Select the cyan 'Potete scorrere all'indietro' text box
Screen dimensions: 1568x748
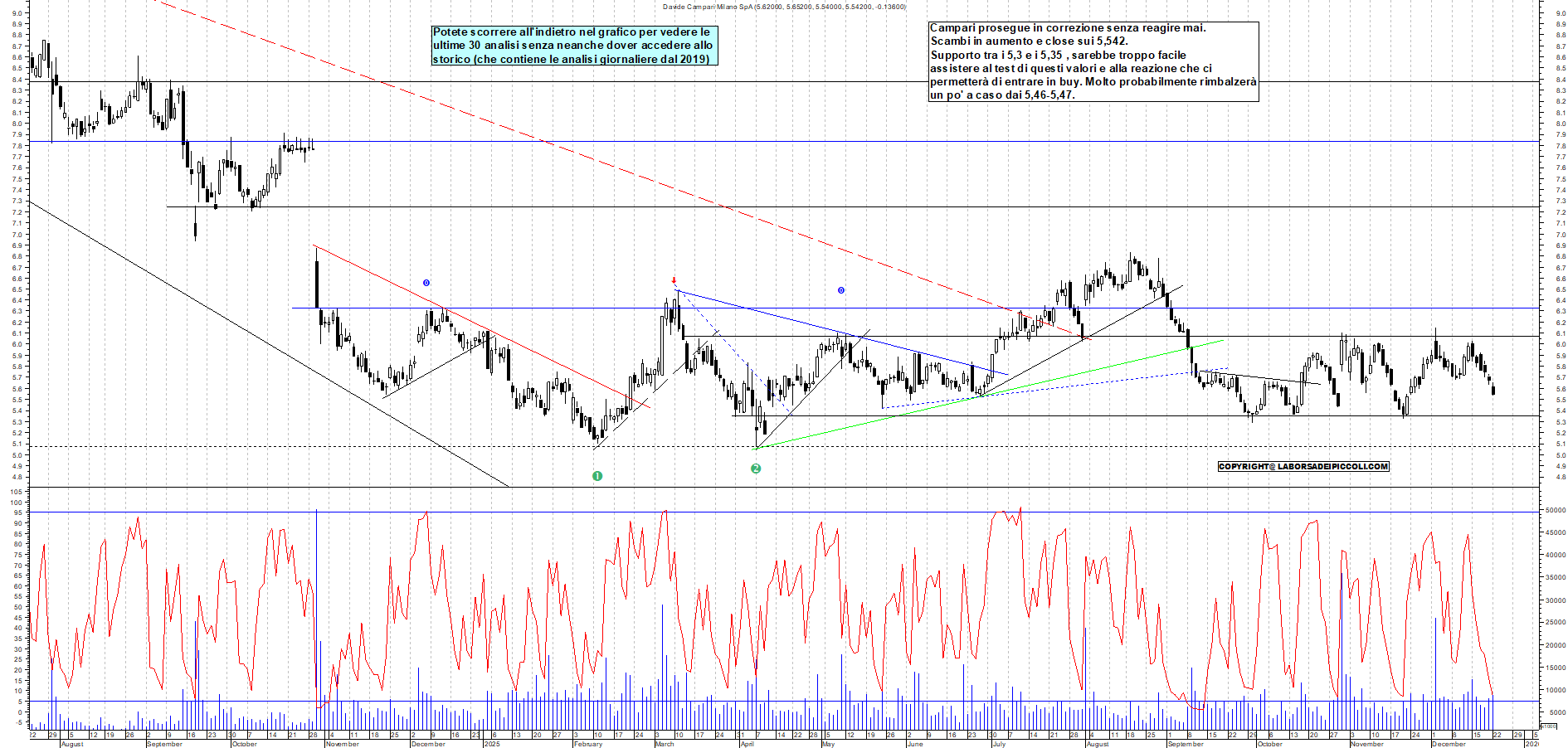point(573,46)
